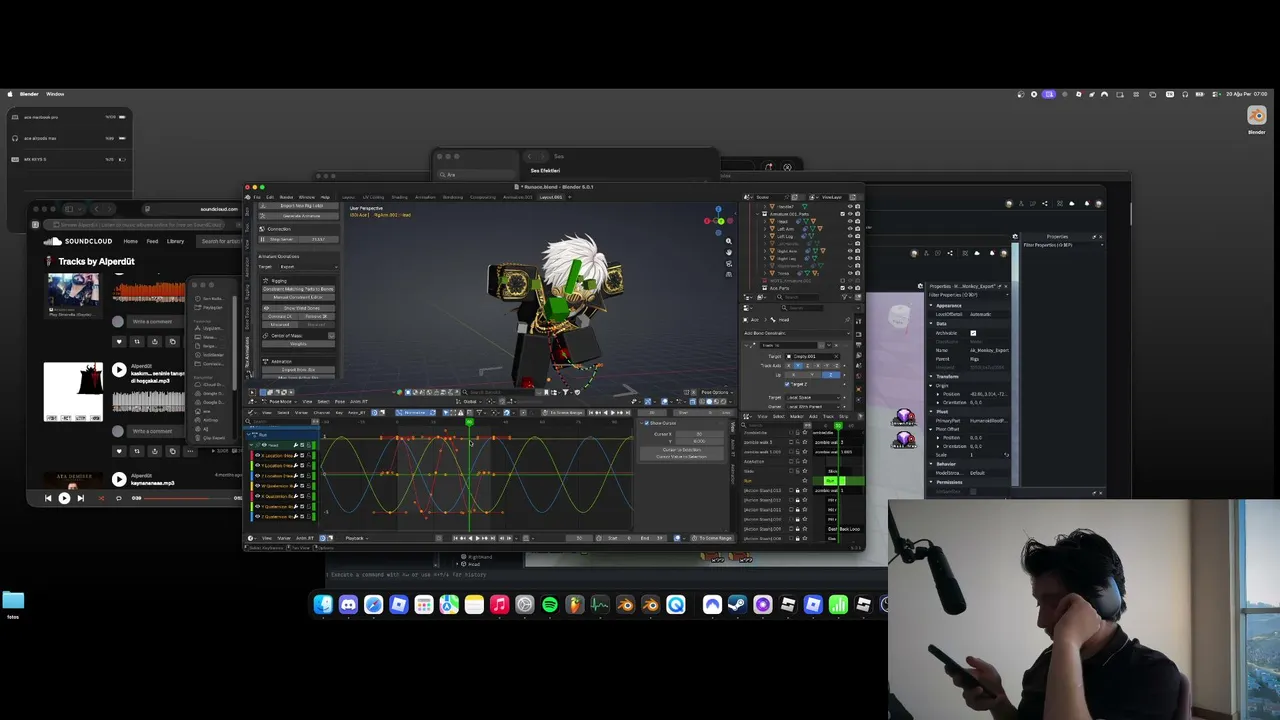The image size is (1280, 720).
Task: Click the hoşçakal.mp3 track waveform
Action: (148, 402)
